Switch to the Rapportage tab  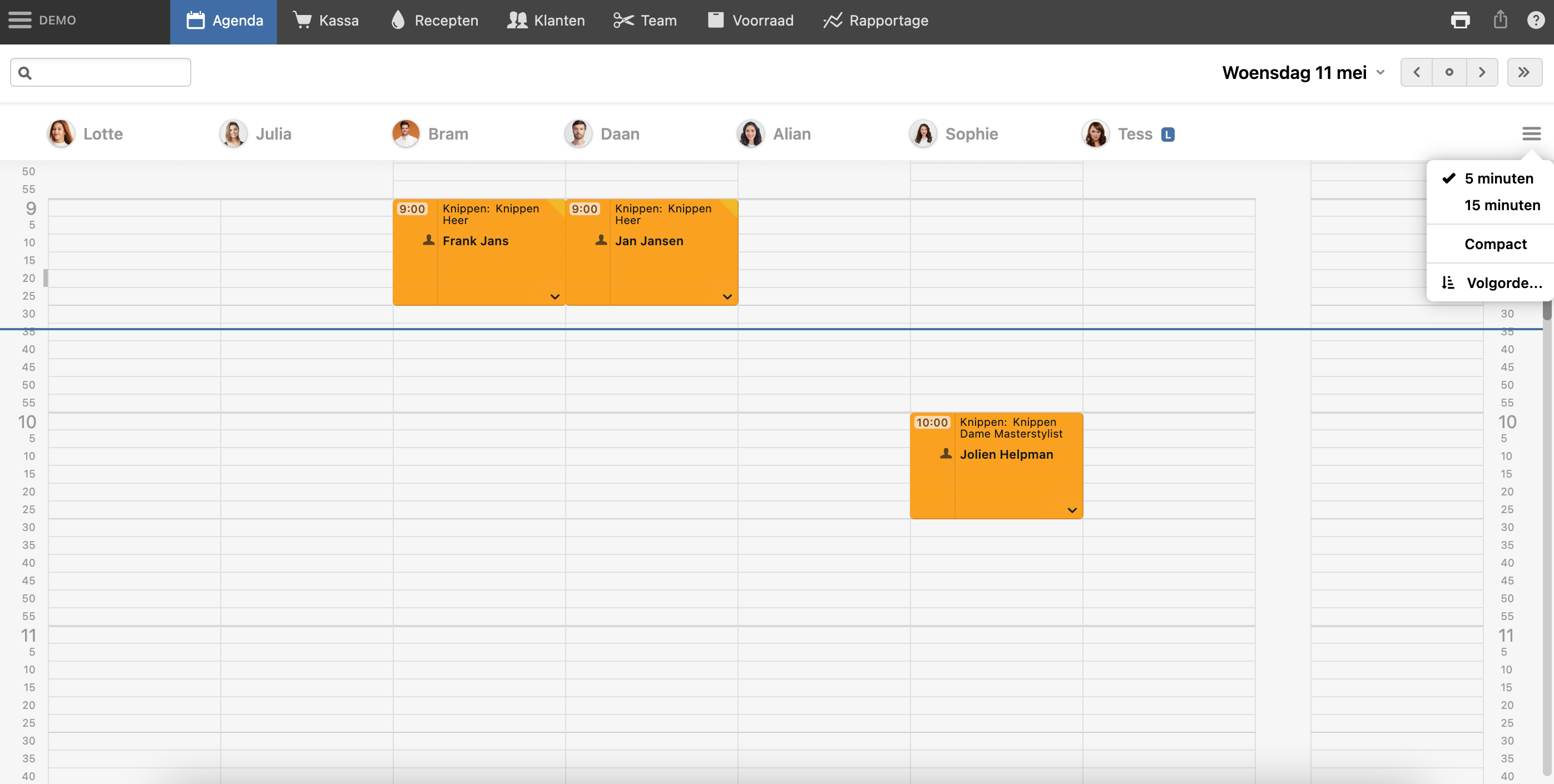[876, 21]
